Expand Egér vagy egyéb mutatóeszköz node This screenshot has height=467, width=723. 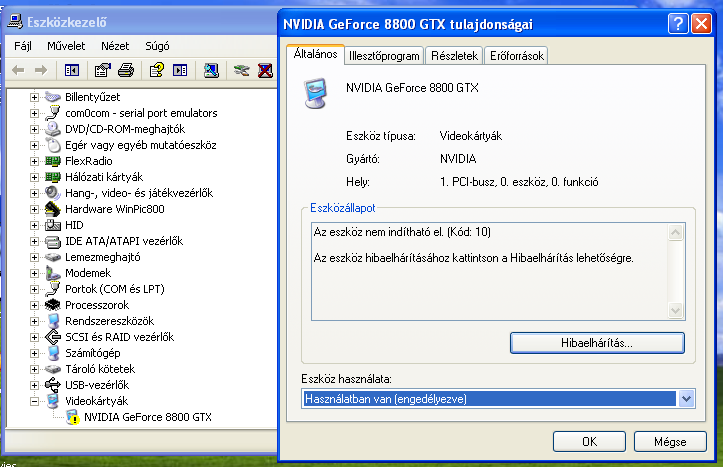(34, 145)
